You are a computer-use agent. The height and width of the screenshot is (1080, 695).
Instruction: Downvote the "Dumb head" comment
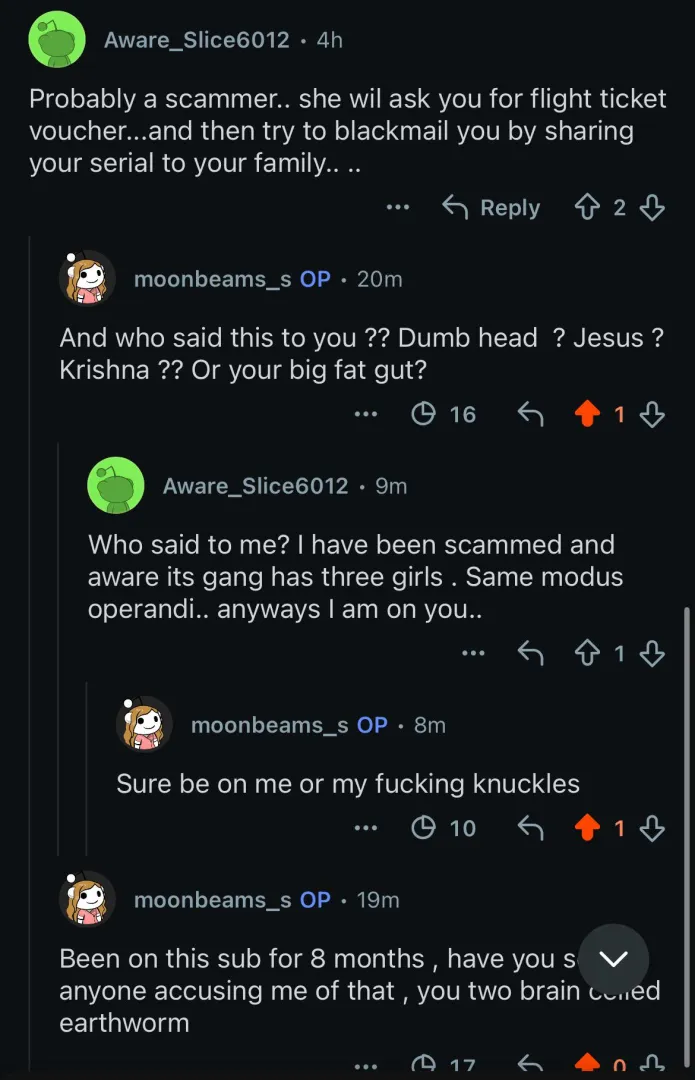point(652,414)
